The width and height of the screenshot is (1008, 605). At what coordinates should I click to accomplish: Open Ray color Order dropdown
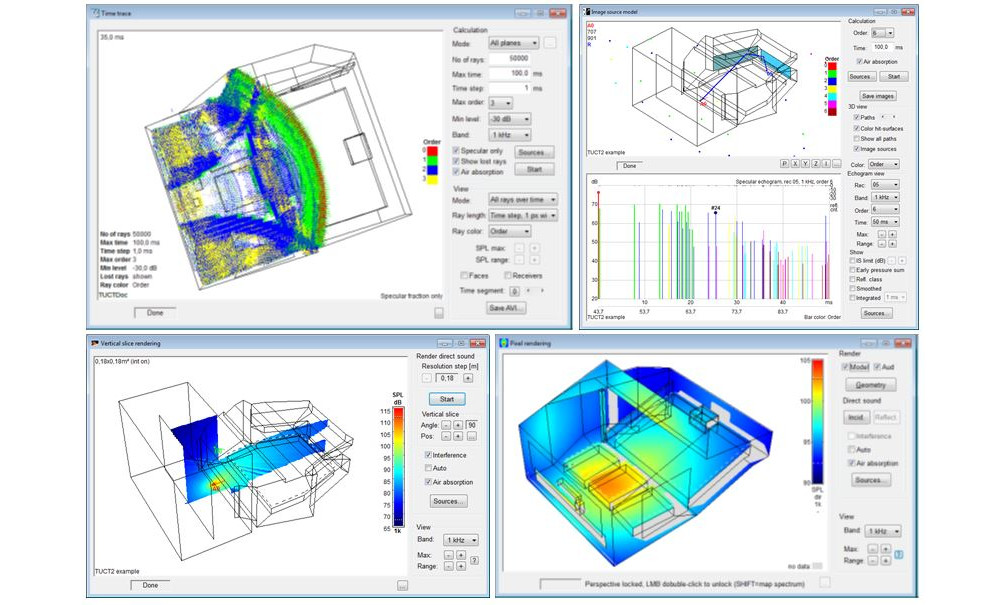coord(509,231)
